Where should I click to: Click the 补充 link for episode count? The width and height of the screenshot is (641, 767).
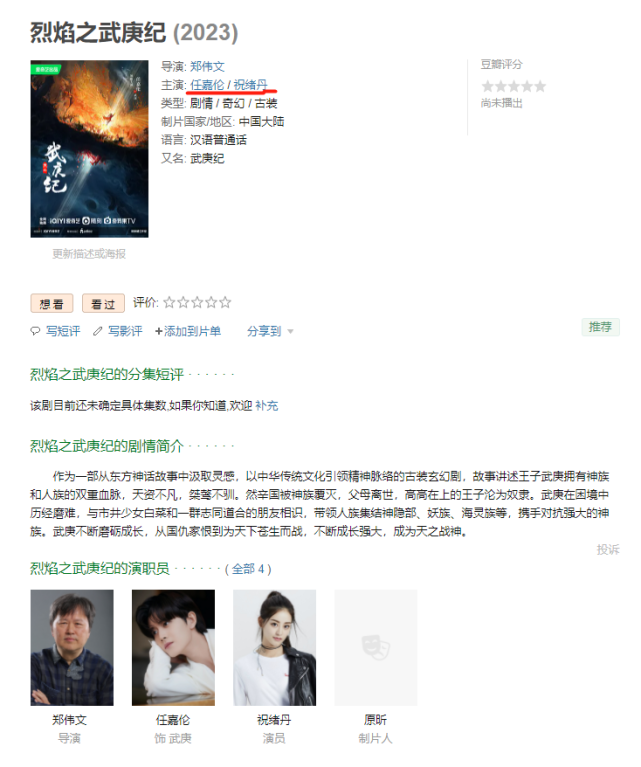point(267,406)
